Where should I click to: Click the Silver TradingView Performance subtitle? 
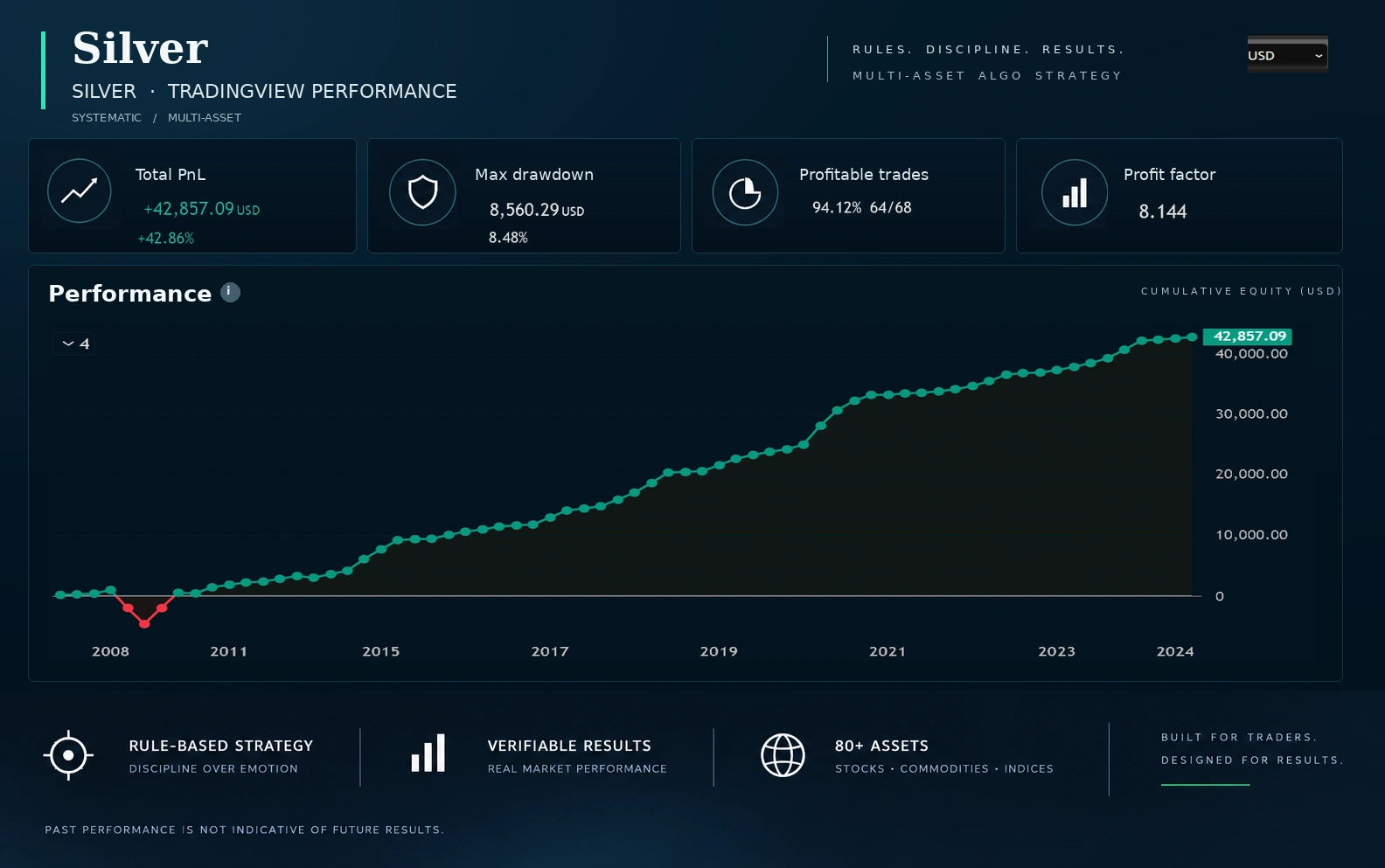(264, 92)
